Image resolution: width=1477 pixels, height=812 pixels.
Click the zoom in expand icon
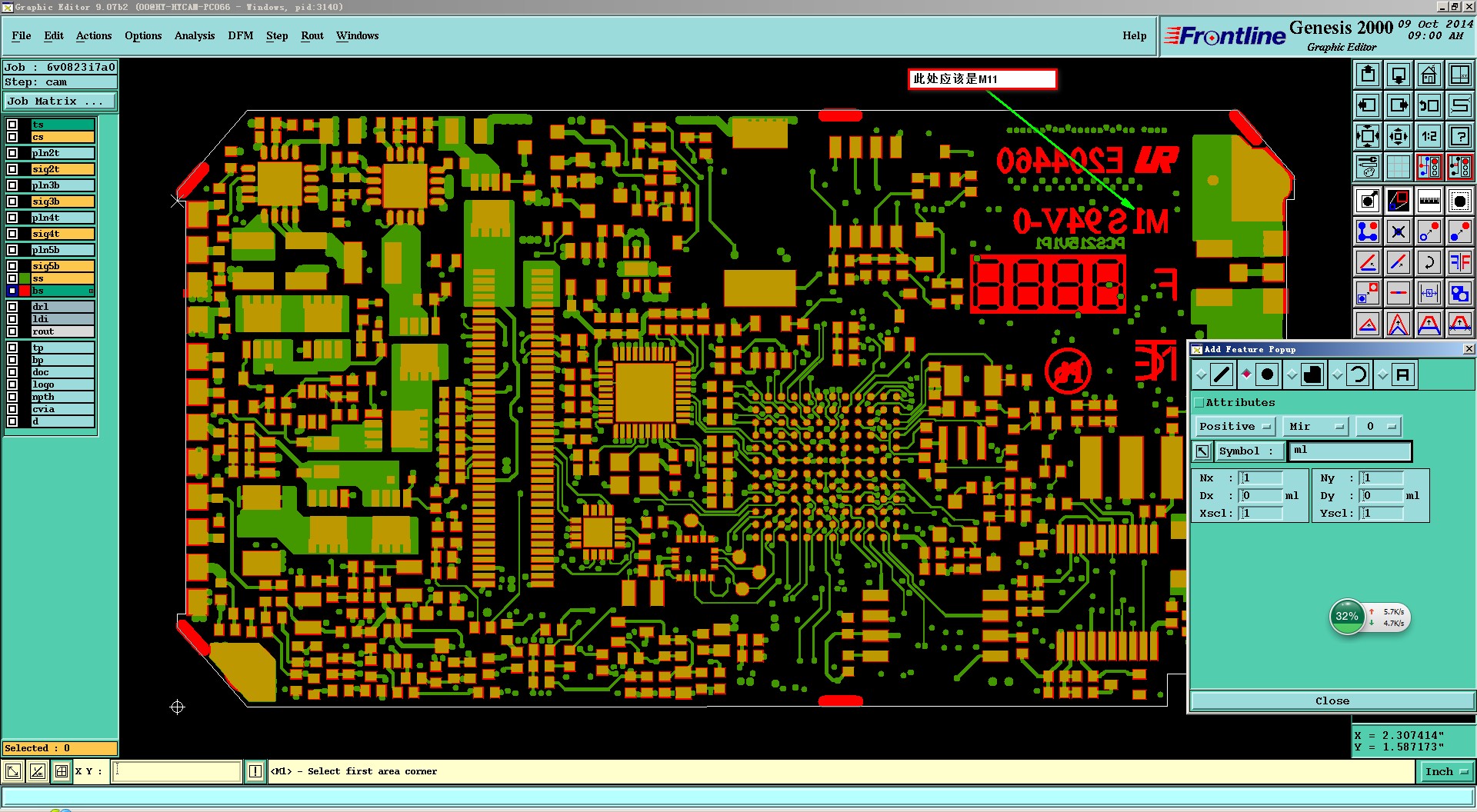(1368, 136)
